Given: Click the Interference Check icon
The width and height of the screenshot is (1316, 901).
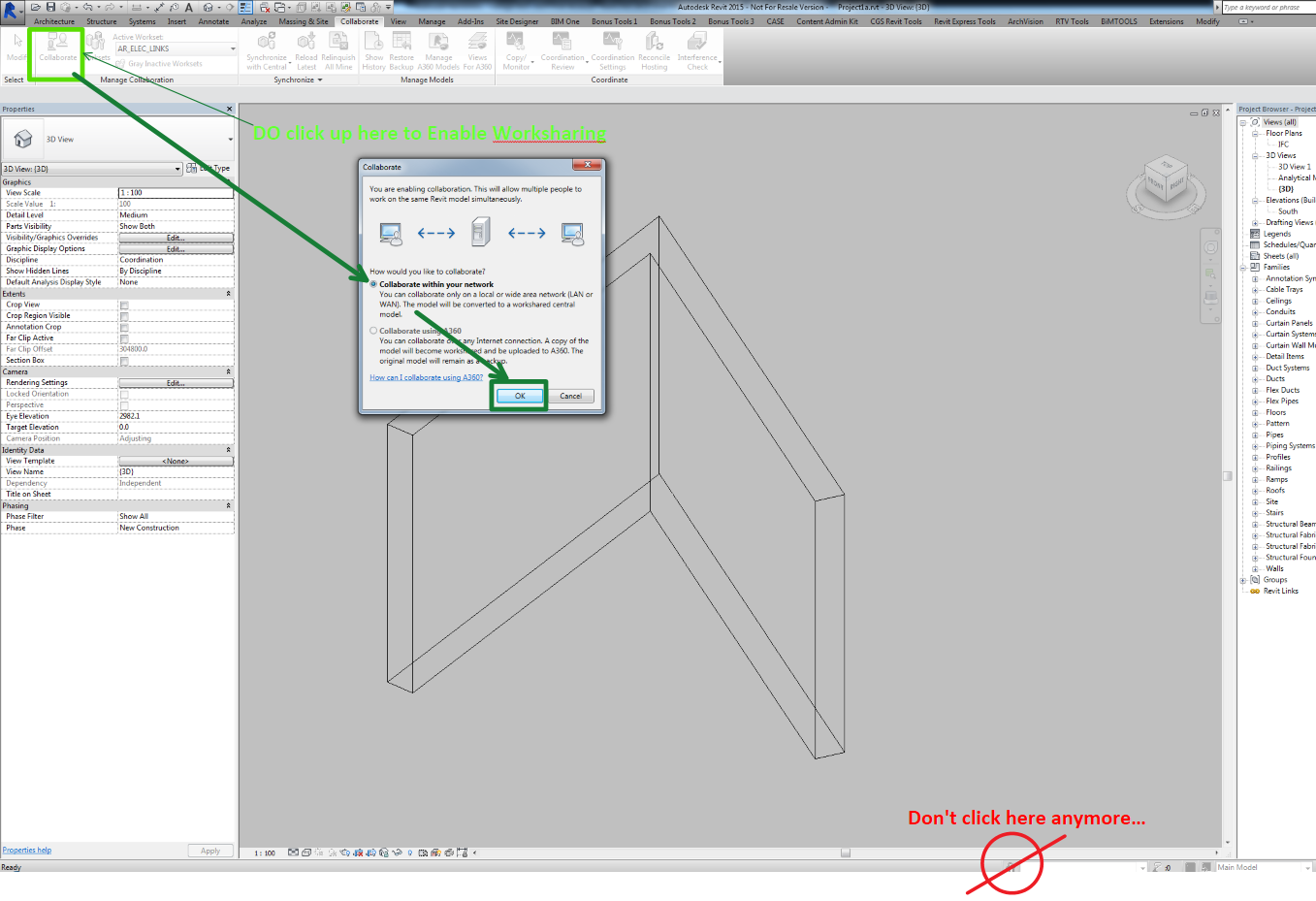Looking at the screenshot, I should coord(697,42).
